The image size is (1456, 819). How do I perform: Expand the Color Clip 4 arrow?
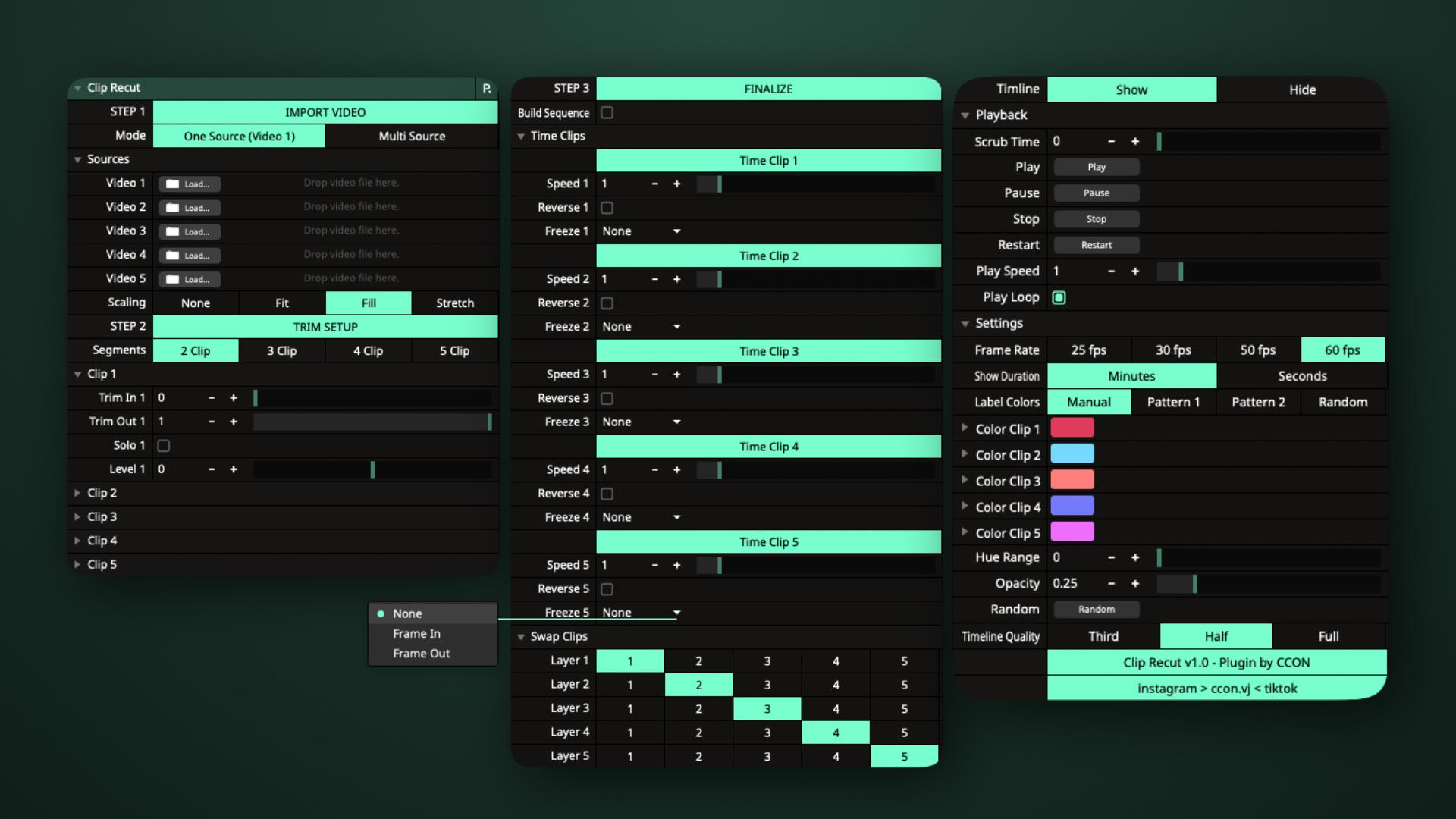(965, 506)
